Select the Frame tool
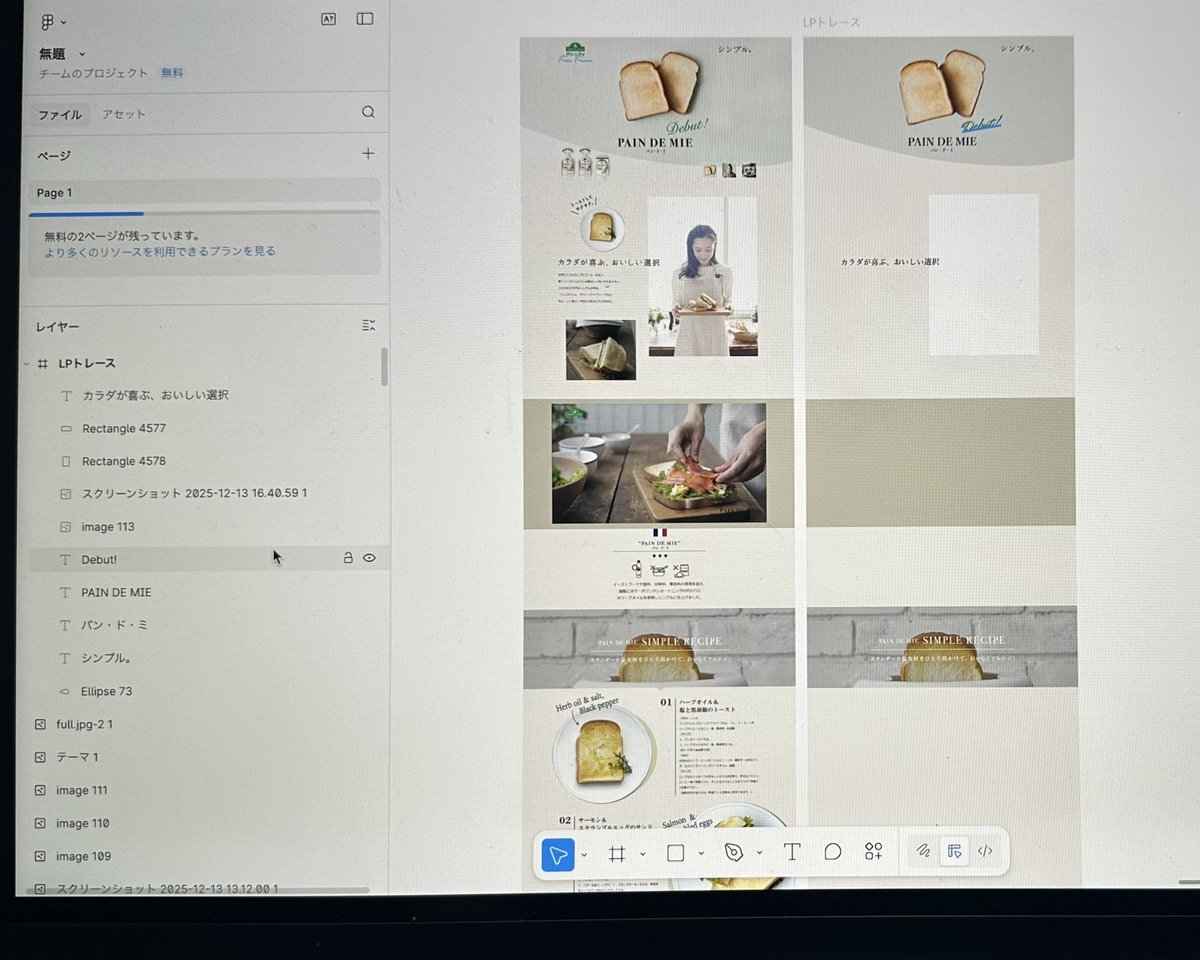Image resolution: width=1200 pixels, height=960 pixels. [x=617, y=853]
